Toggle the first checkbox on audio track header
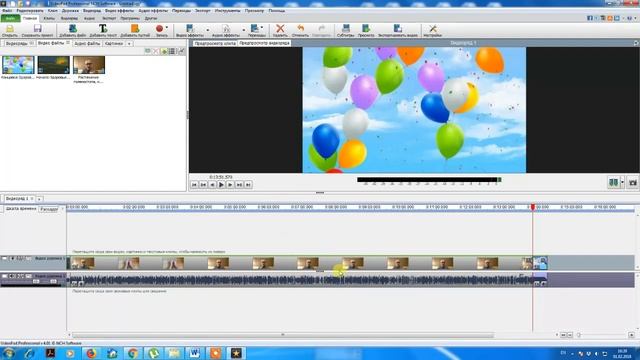This screenshot has width=640, height=360. click(4, 276)
